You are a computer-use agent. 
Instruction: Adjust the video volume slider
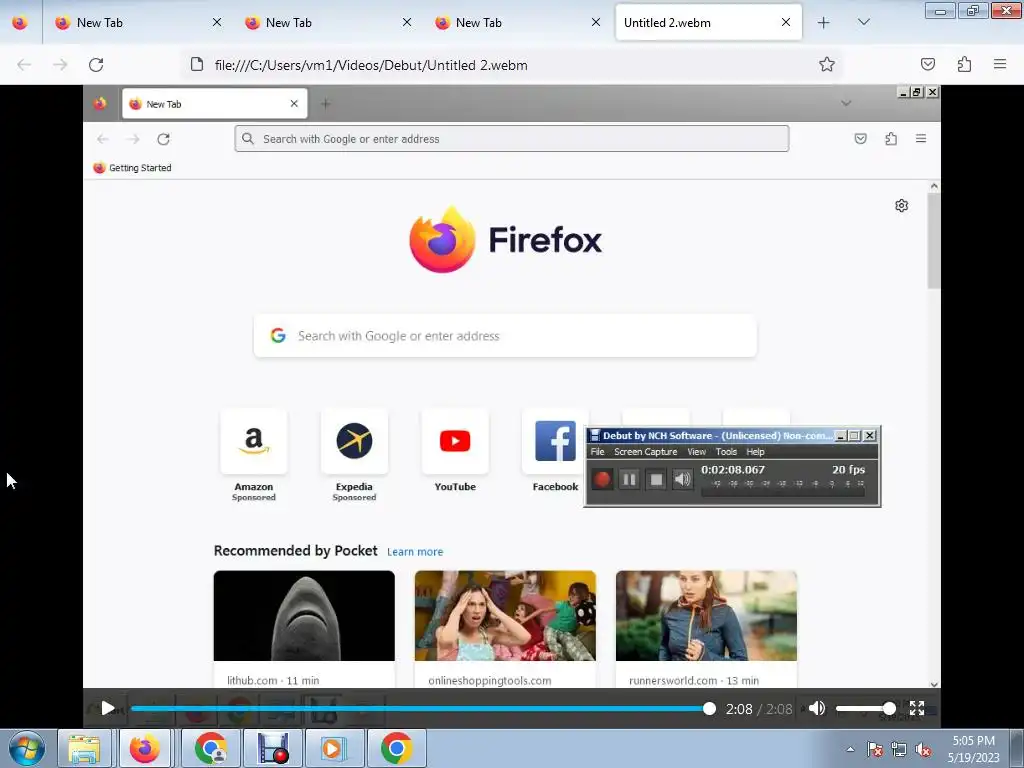[865, 709]
